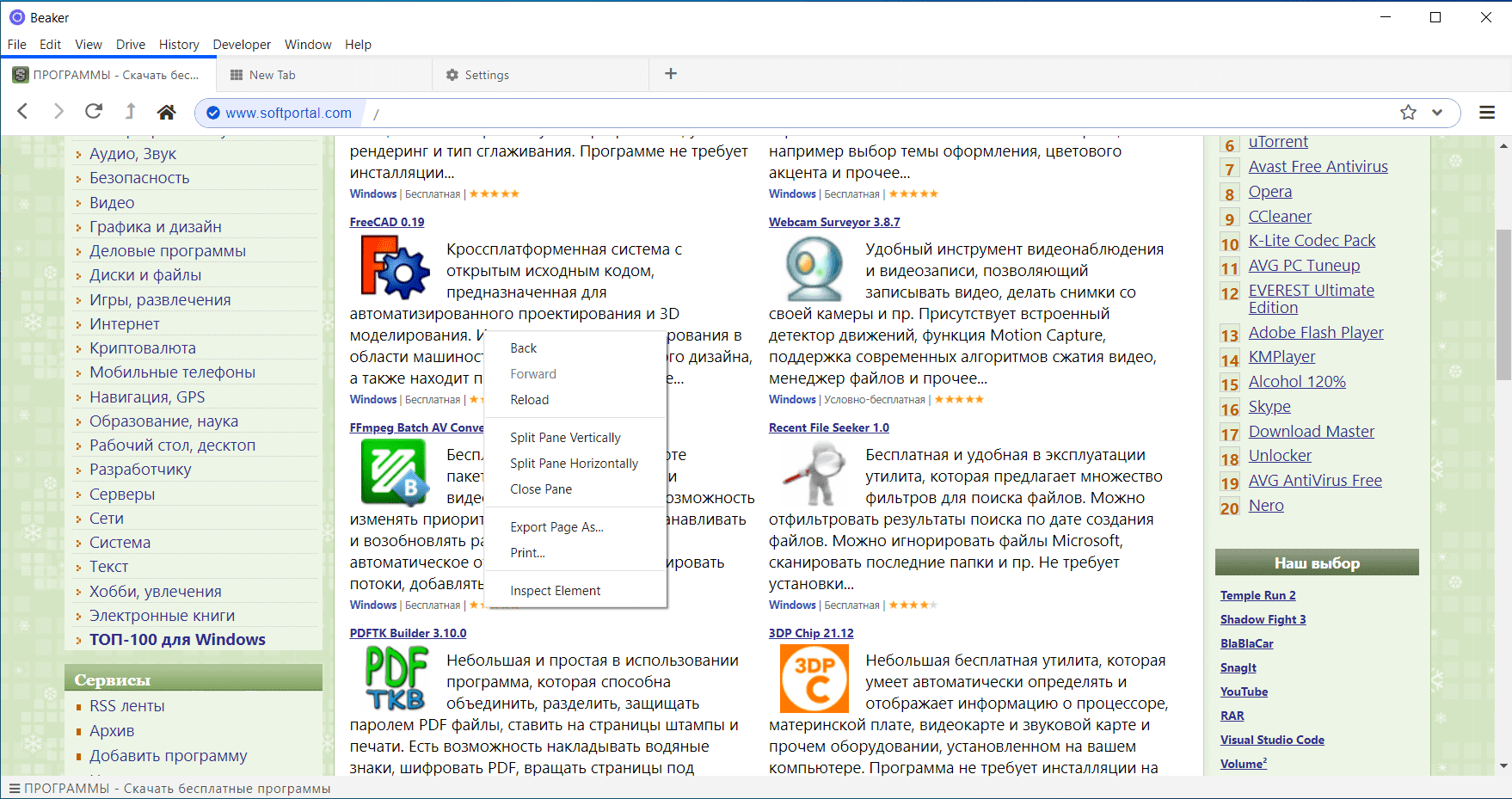The width and height of the screenshot is (1512, 799).
Task: Click the 3DP Chip orange icon
Action: pyautogui.click(x=814, y=678)
